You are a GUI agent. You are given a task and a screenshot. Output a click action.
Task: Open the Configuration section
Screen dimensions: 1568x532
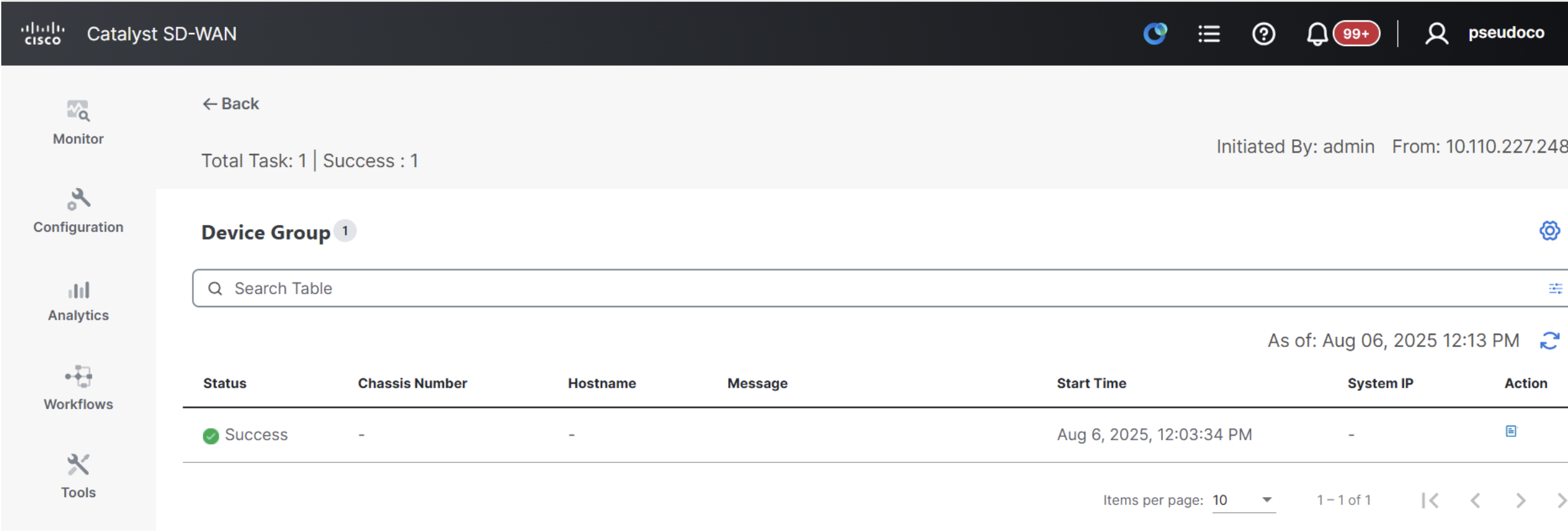pos(79,212)
